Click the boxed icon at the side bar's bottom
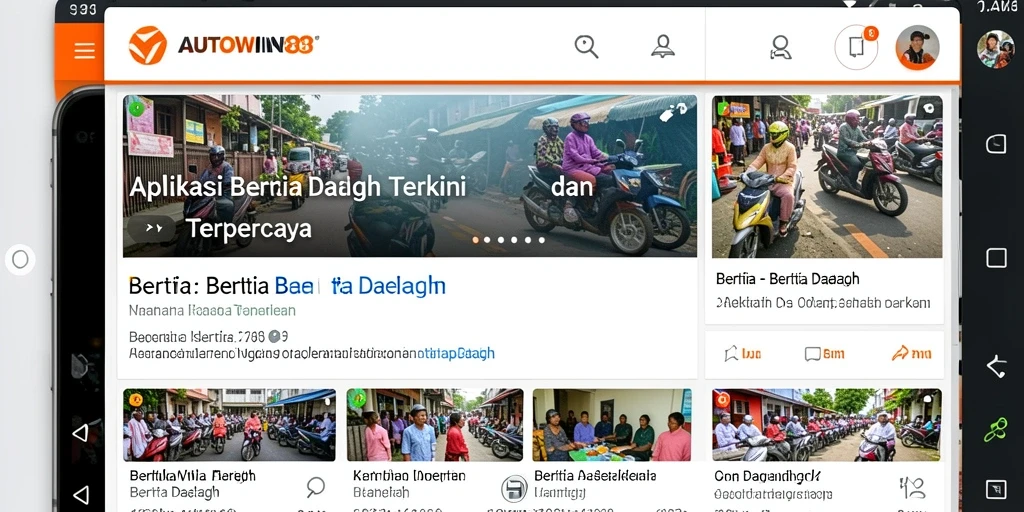1024x512 pixels. coord(996,488)
